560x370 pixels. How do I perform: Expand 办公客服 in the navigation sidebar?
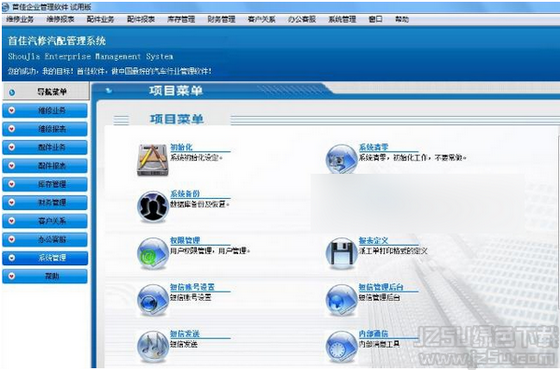(x=45, y=239)
